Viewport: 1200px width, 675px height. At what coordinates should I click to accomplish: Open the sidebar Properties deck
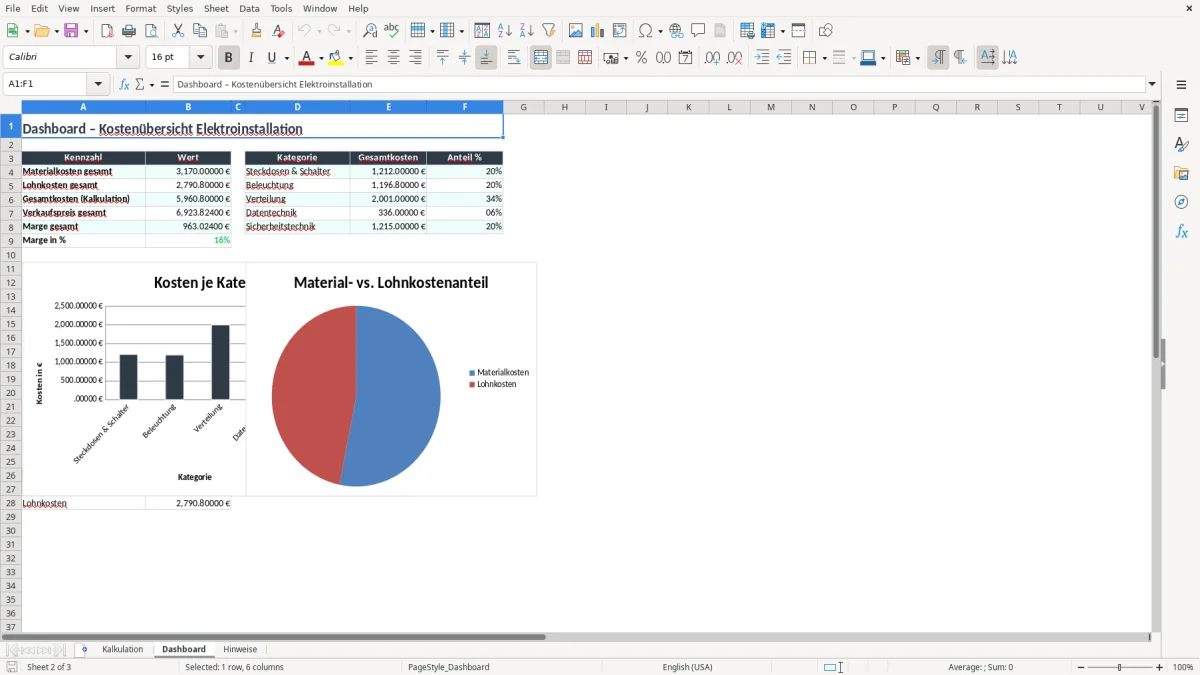1181,115
